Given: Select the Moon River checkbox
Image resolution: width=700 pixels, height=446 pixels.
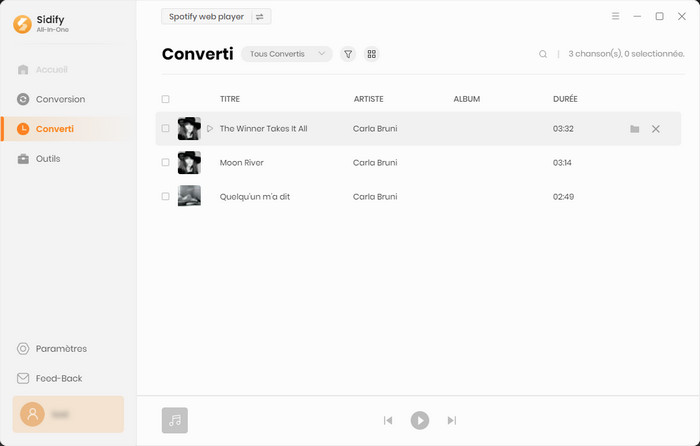Looking at the screenshot, I should [x=166, y=162].
